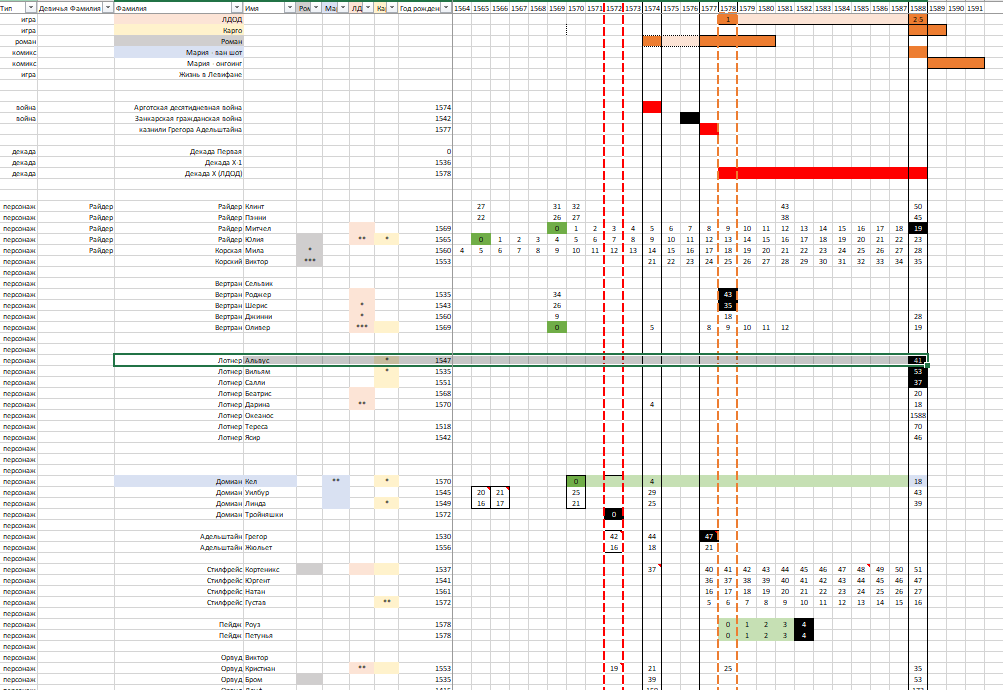Select the name cell Кристиан
1003x690 pixels.
(x=270, y=668)
